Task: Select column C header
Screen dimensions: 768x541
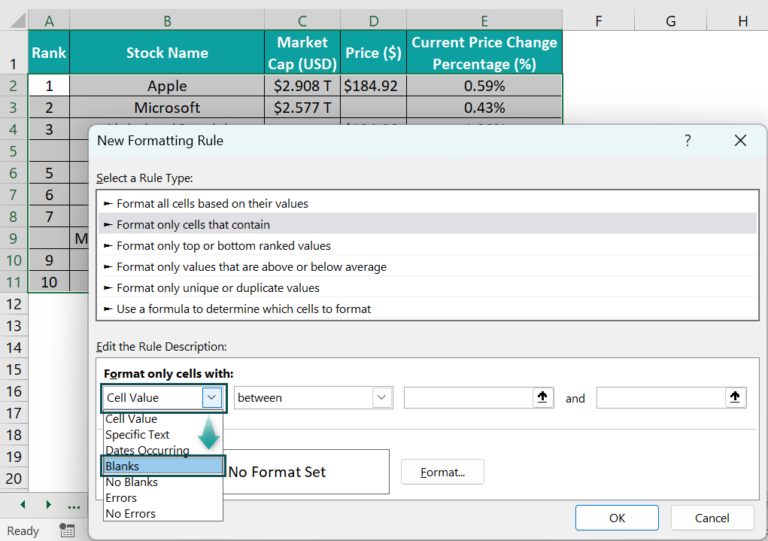Action: click(302, 21)
